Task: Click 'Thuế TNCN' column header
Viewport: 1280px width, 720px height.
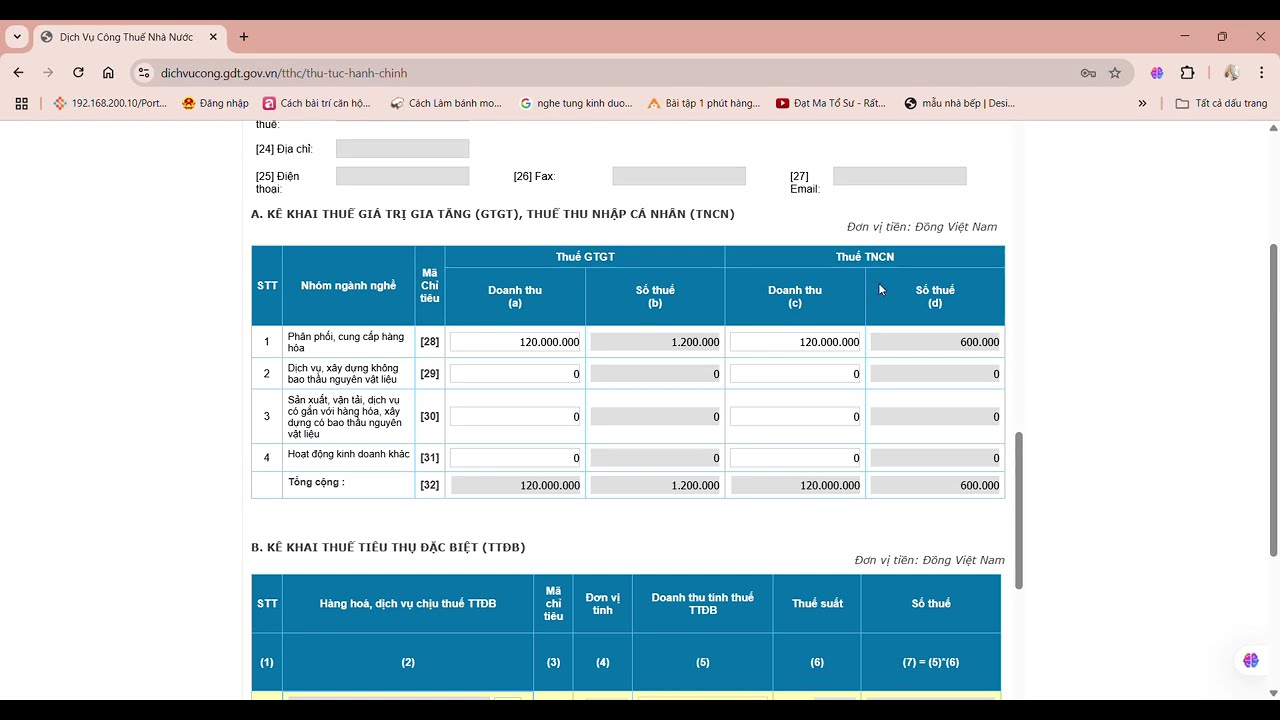Action: (x=865, y=257)
